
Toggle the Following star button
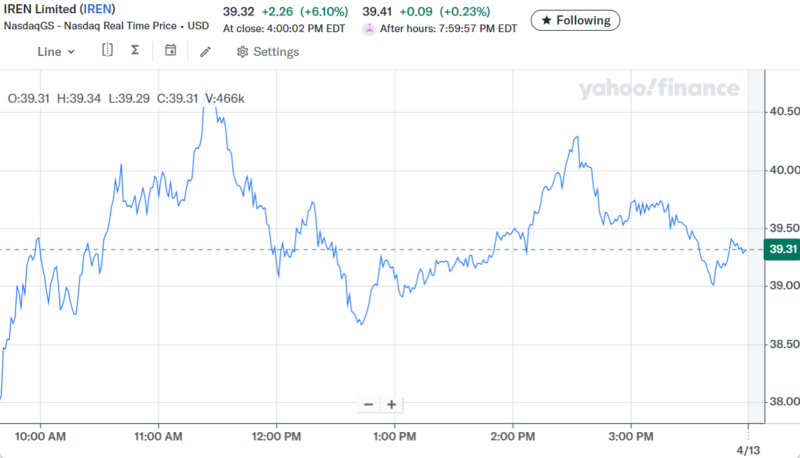[x=575, y=20]
